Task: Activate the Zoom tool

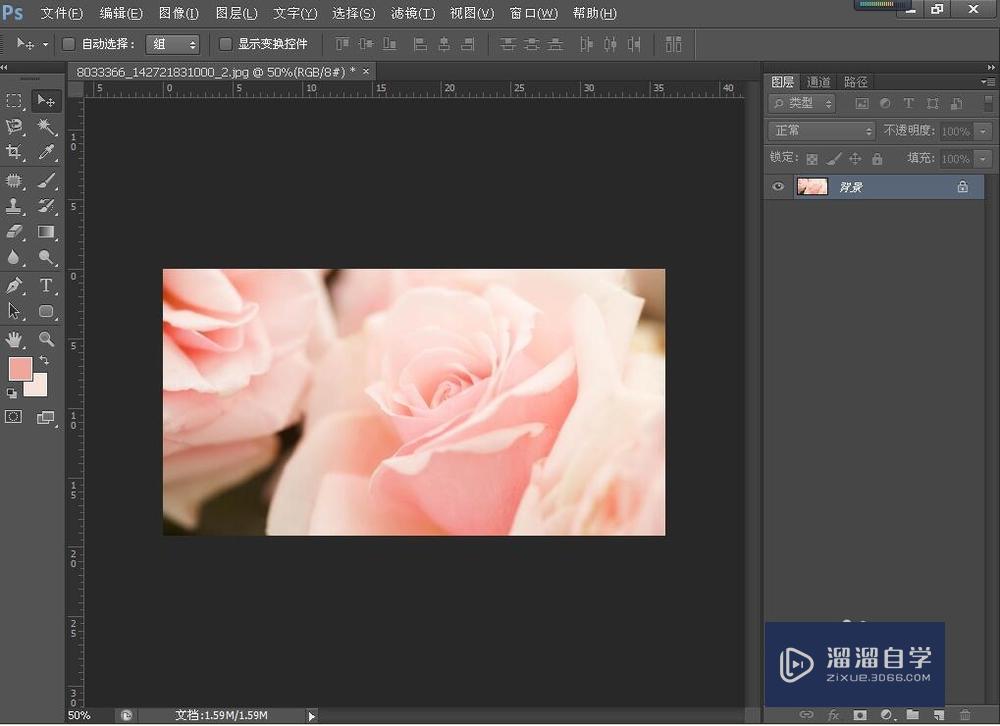Action: pos(46,340)
